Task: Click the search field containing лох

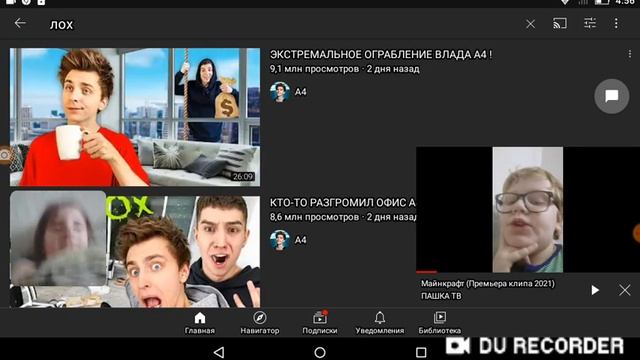Action: click(282, 24)
